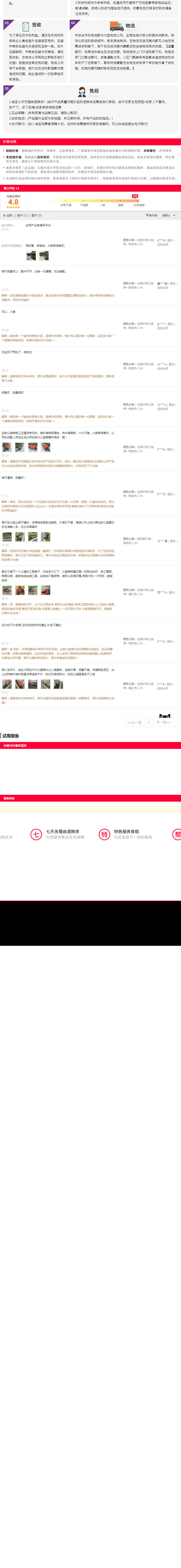Click the 非常满意 rating scale label
Screen dimensions: 181x1568
[x=139, y=205]
